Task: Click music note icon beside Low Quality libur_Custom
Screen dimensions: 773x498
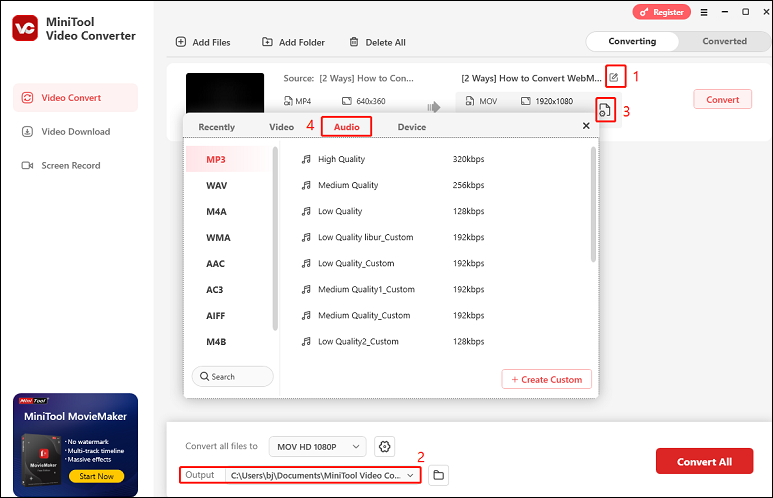Action: 306,238
